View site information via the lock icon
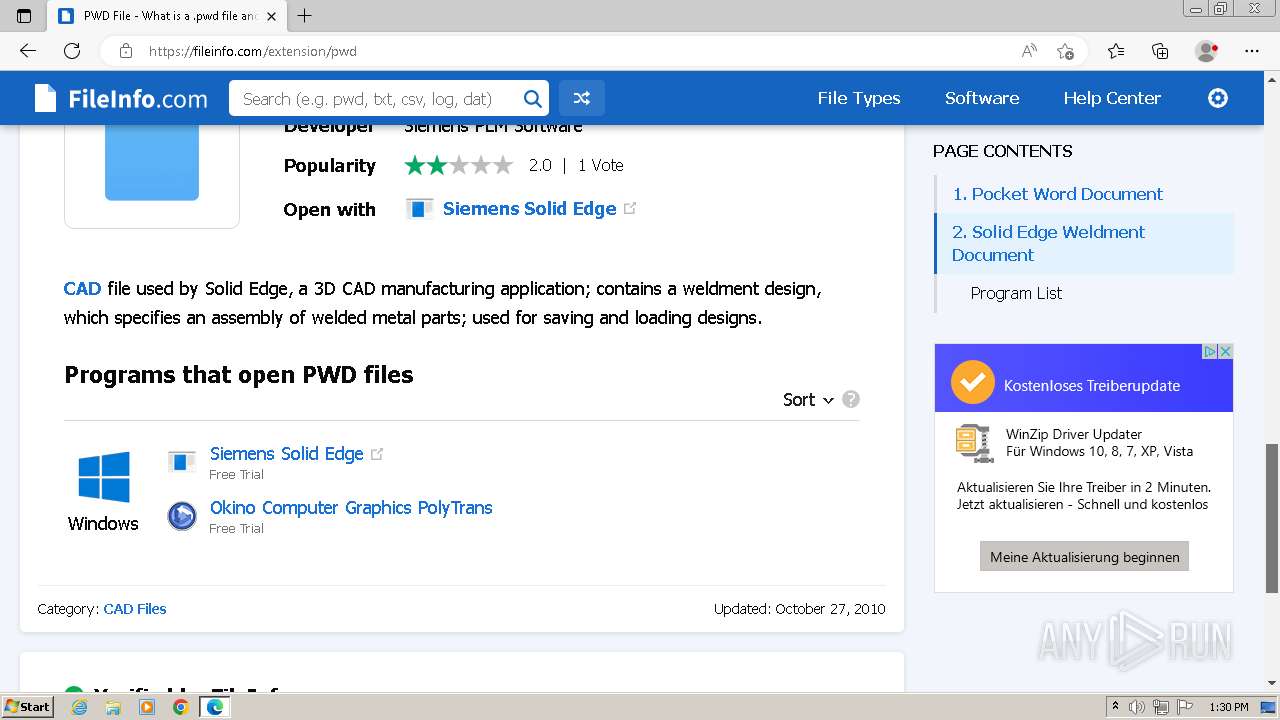The width and height of the screenshot is (1280, 720). click(125, 51)
